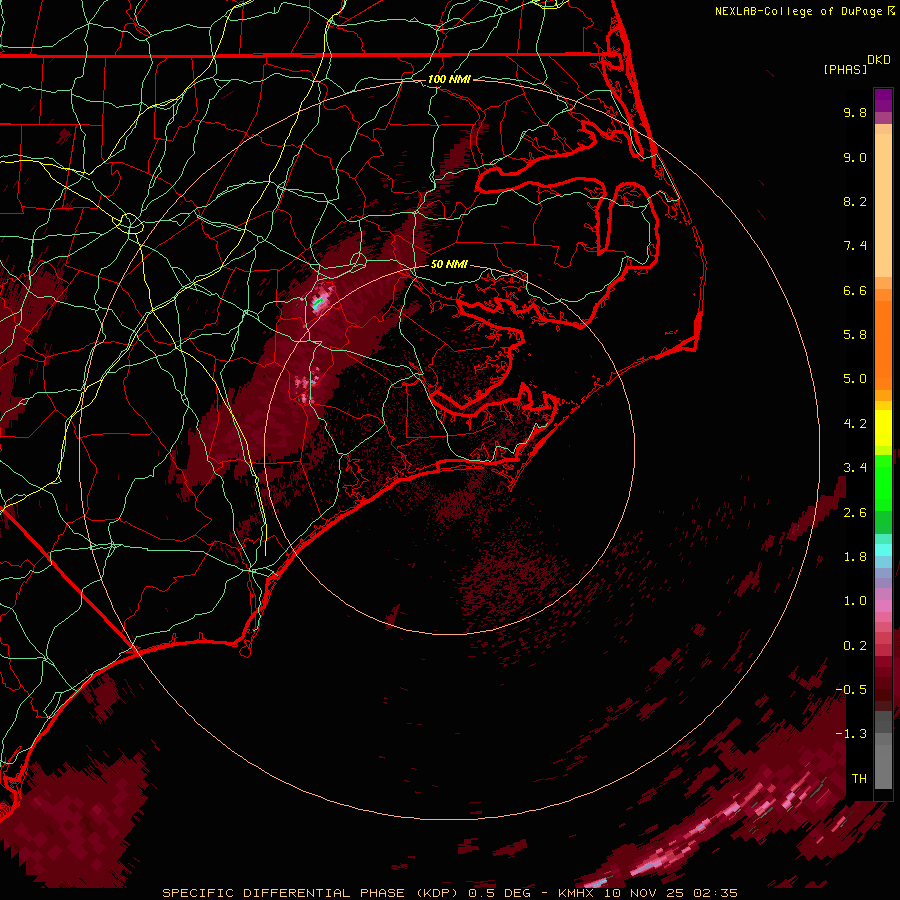Click the 50 NMI range ring label
Screen dimensions: 900x900
pyautogui.click(x=449, y=265)
